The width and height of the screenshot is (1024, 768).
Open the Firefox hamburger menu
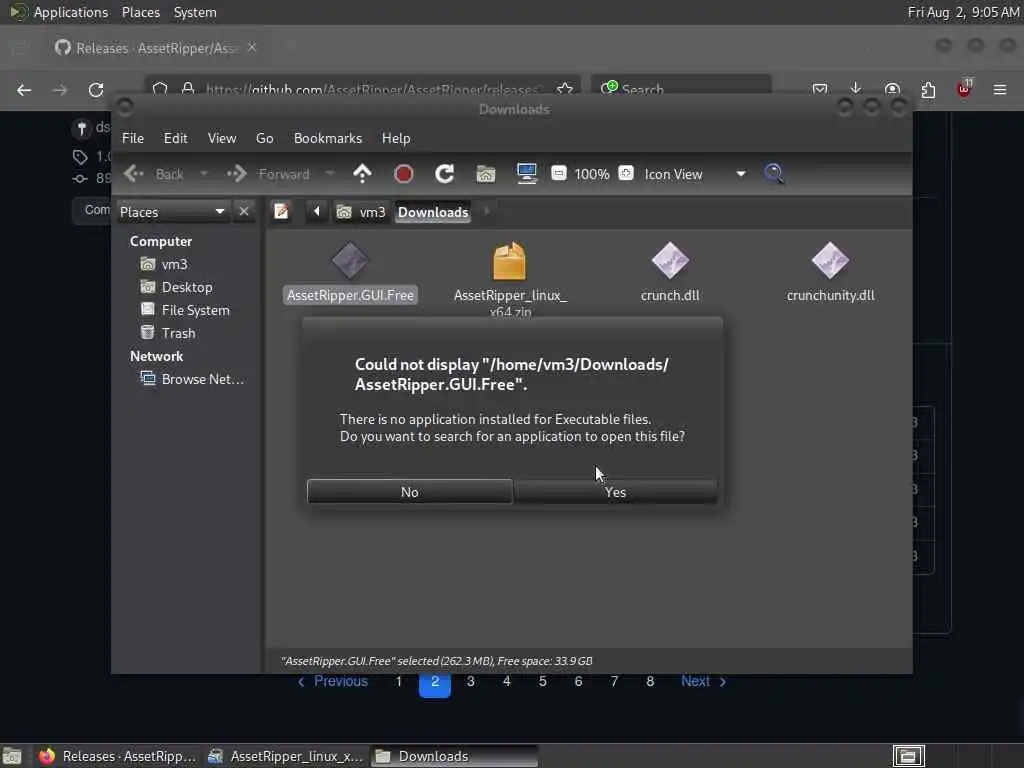pyautogui.click(x=1000, y=89)
